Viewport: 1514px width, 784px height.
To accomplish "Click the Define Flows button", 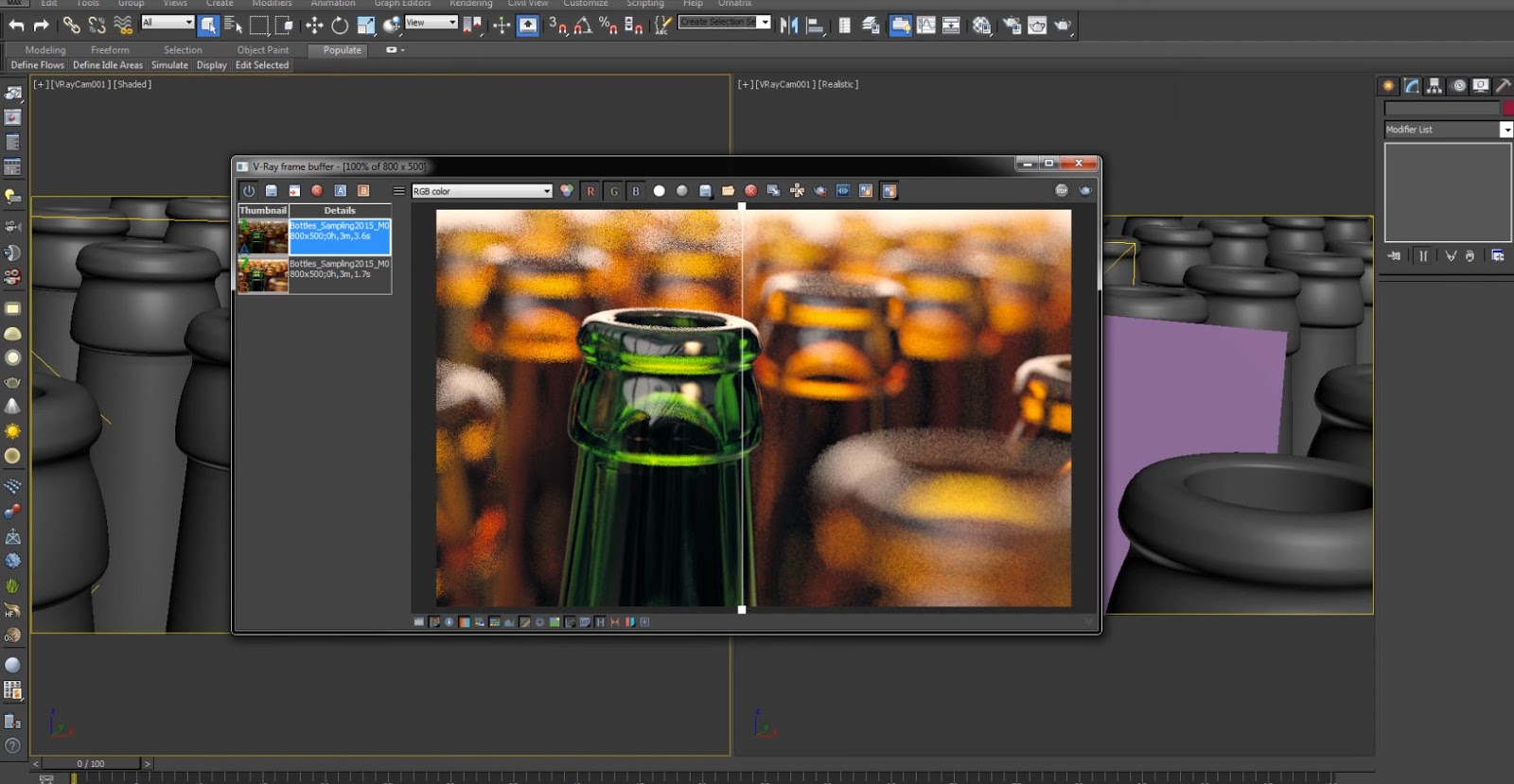I will click(x=38, y=65).
